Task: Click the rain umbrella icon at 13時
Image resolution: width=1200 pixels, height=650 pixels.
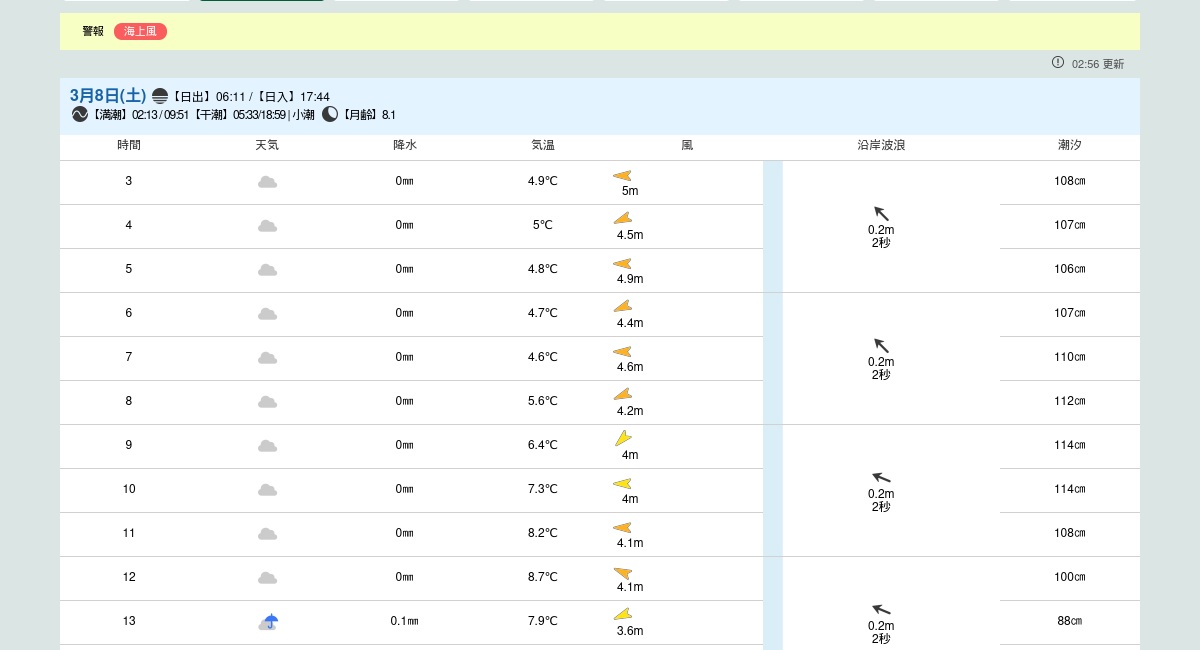Action: point(267,621)
